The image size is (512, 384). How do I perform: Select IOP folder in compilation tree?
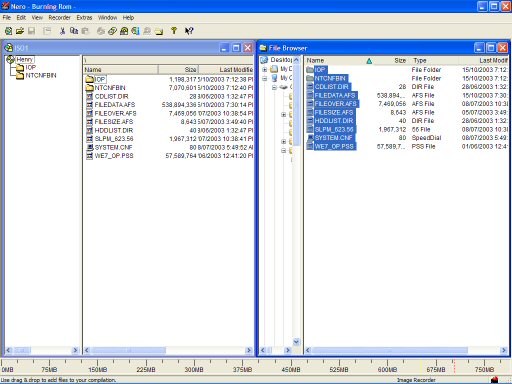[x=31, y=67]
